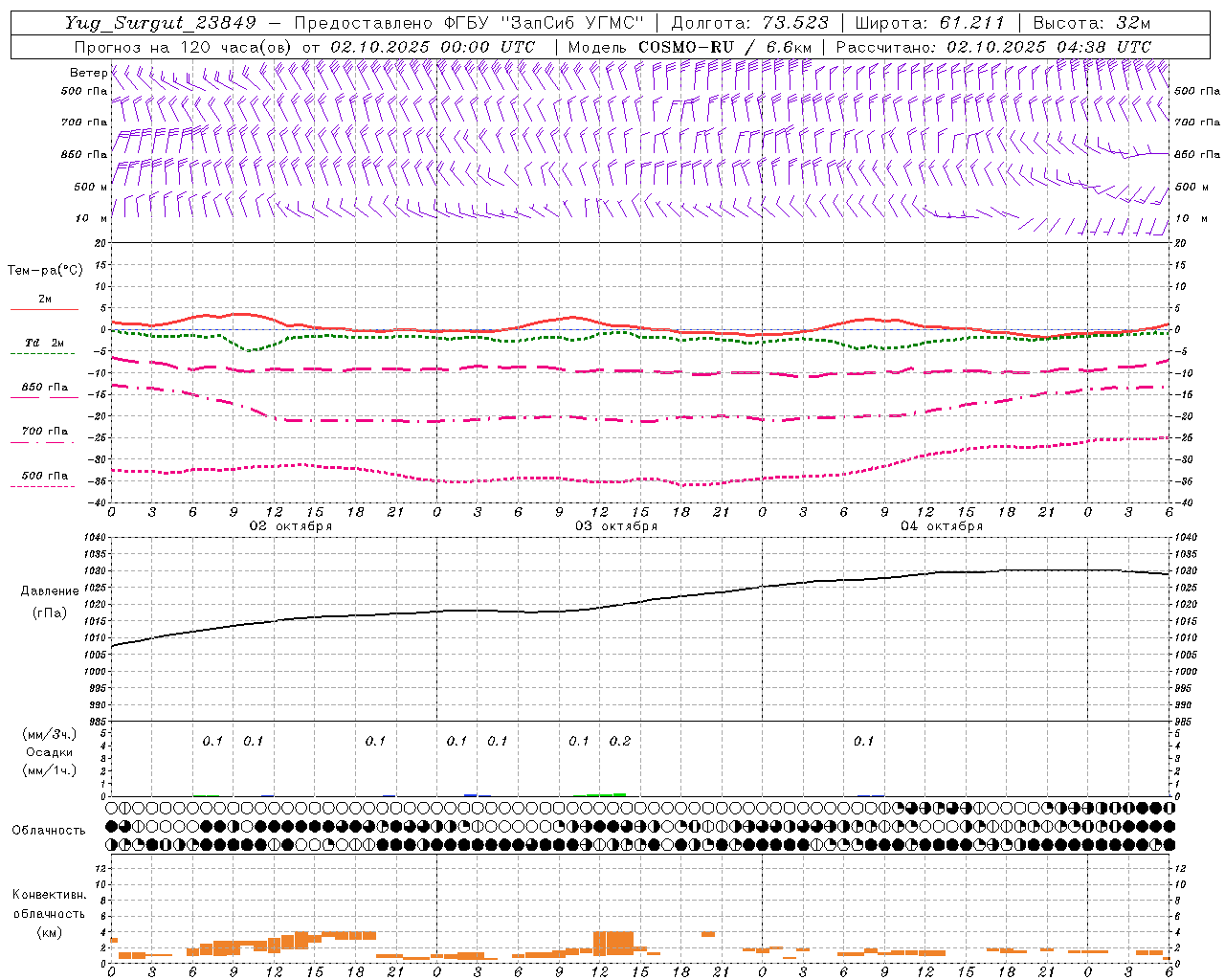
Task: Click the "(км)" convective cloud unit label
Action: pos(49,932)
